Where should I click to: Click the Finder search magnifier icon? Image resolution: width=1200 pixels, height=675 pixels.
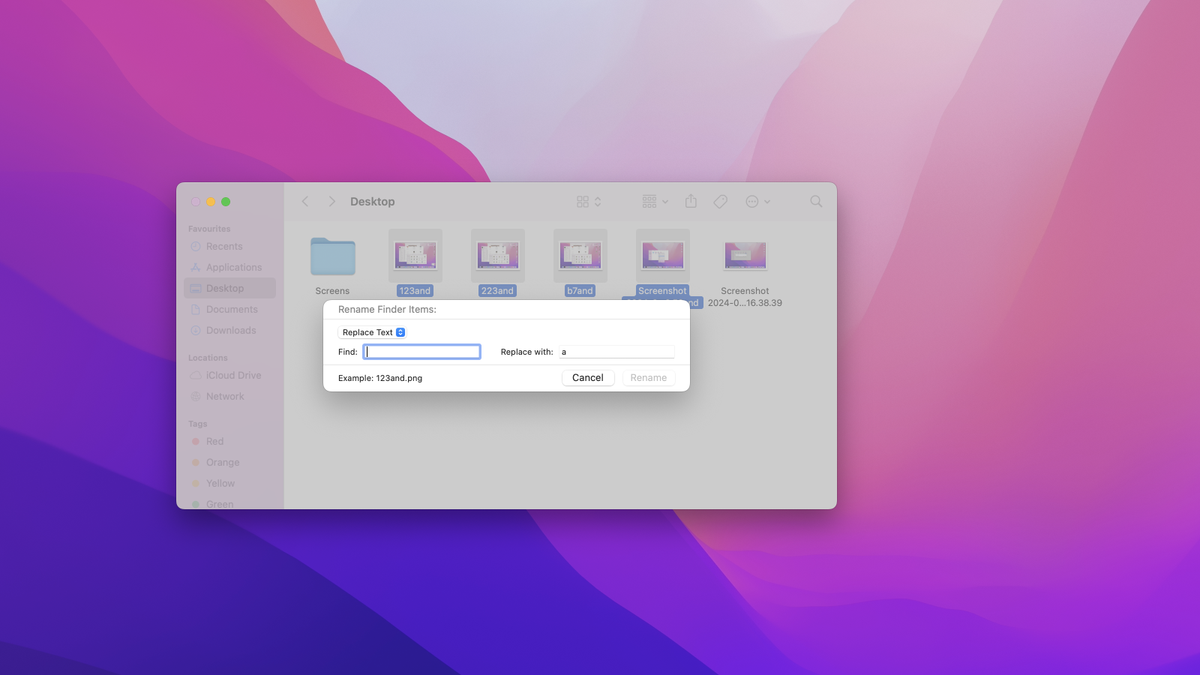click(816, 202)
